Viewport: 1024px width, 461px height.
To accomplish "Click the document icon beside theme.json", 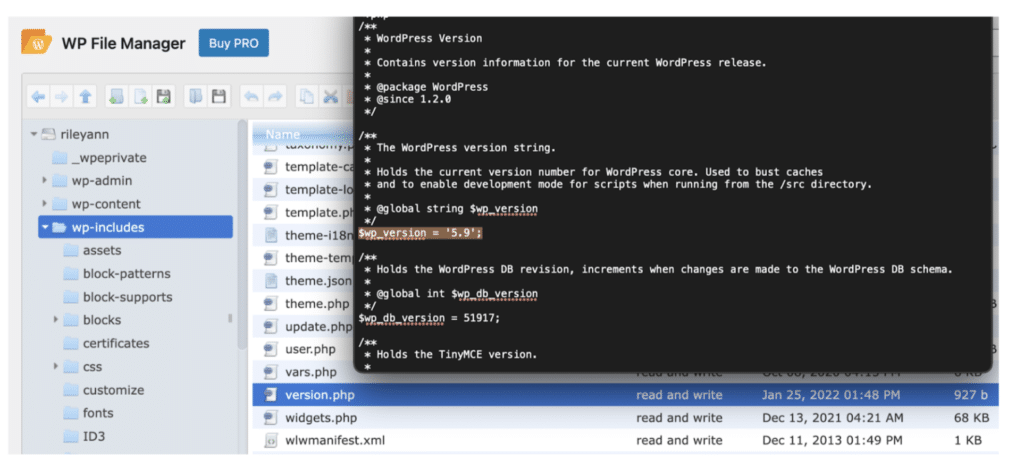I will pos(270,281).
